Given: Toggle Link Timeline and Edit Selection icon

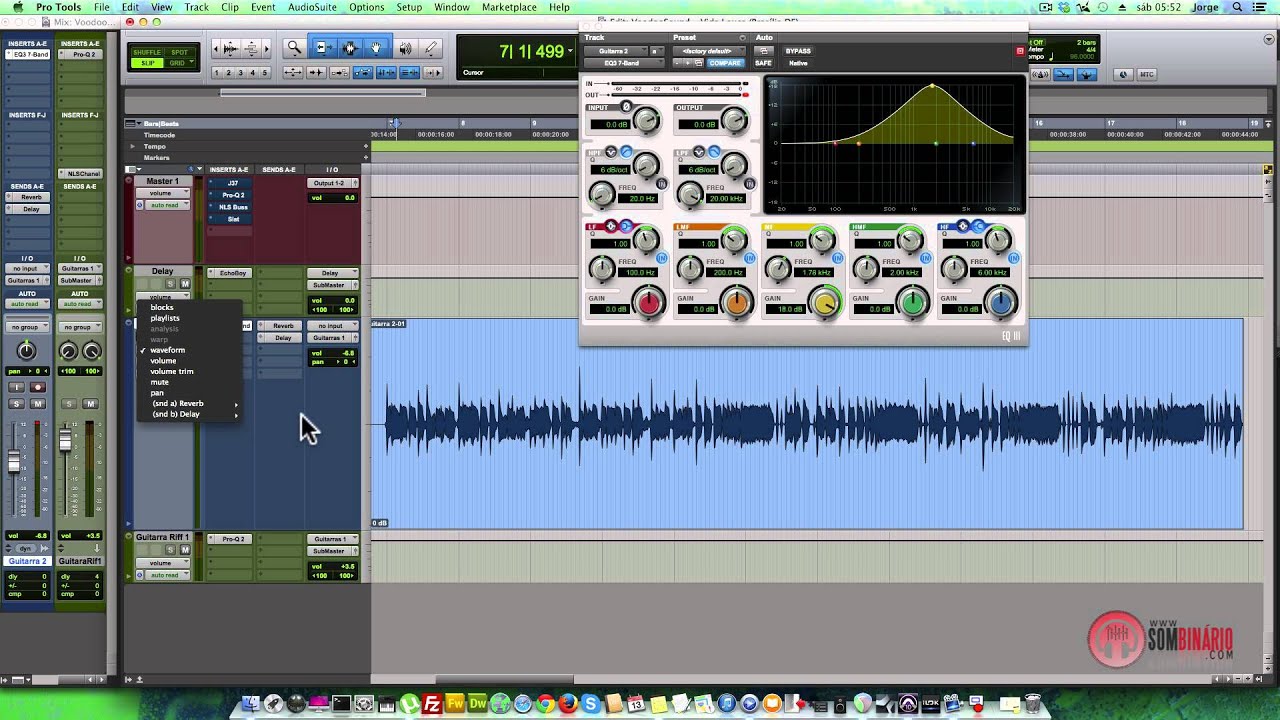Looking at the screenshot, I should [386, 72].
